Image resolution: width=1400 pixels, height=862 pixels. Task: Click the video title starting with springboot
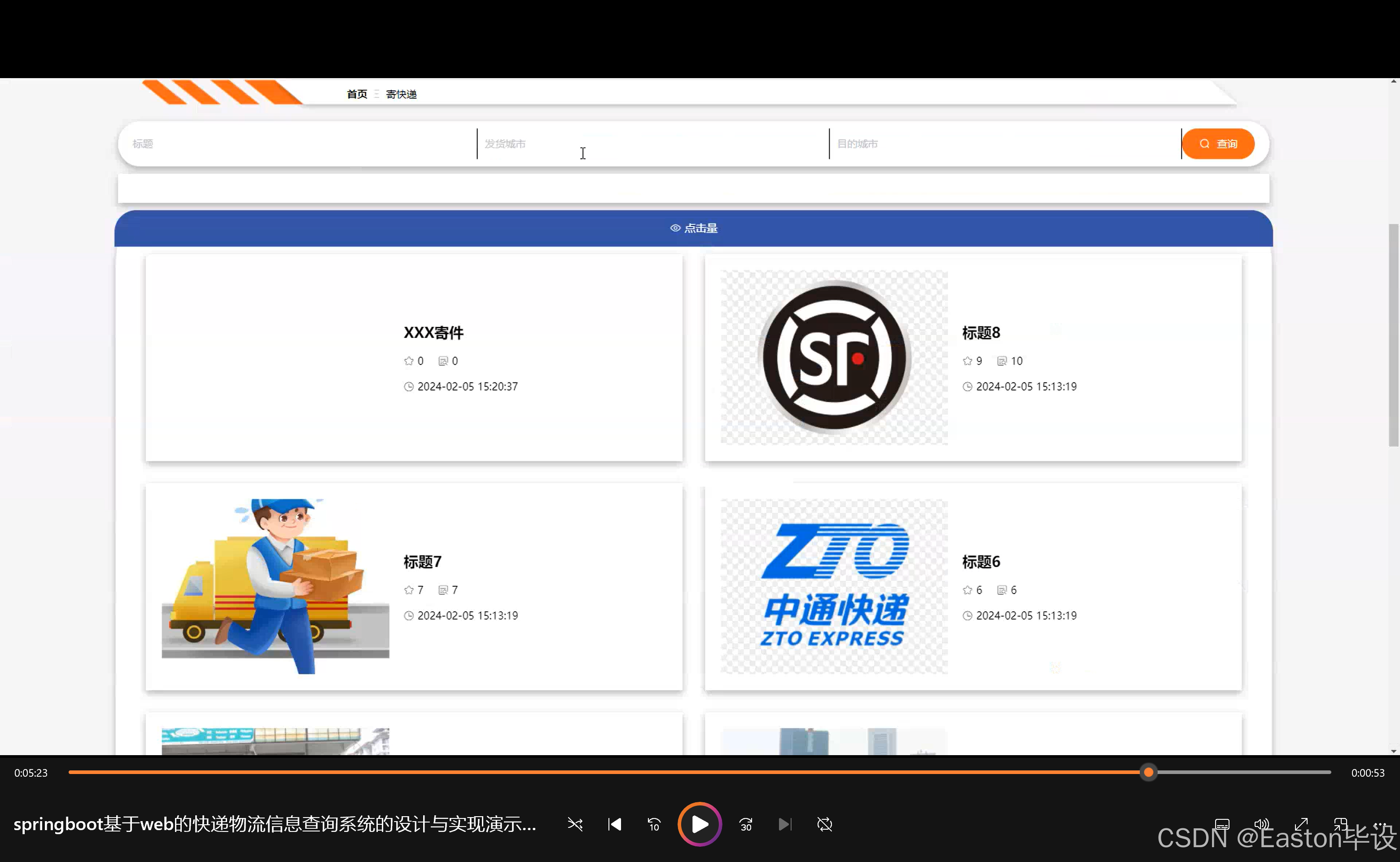275,824
